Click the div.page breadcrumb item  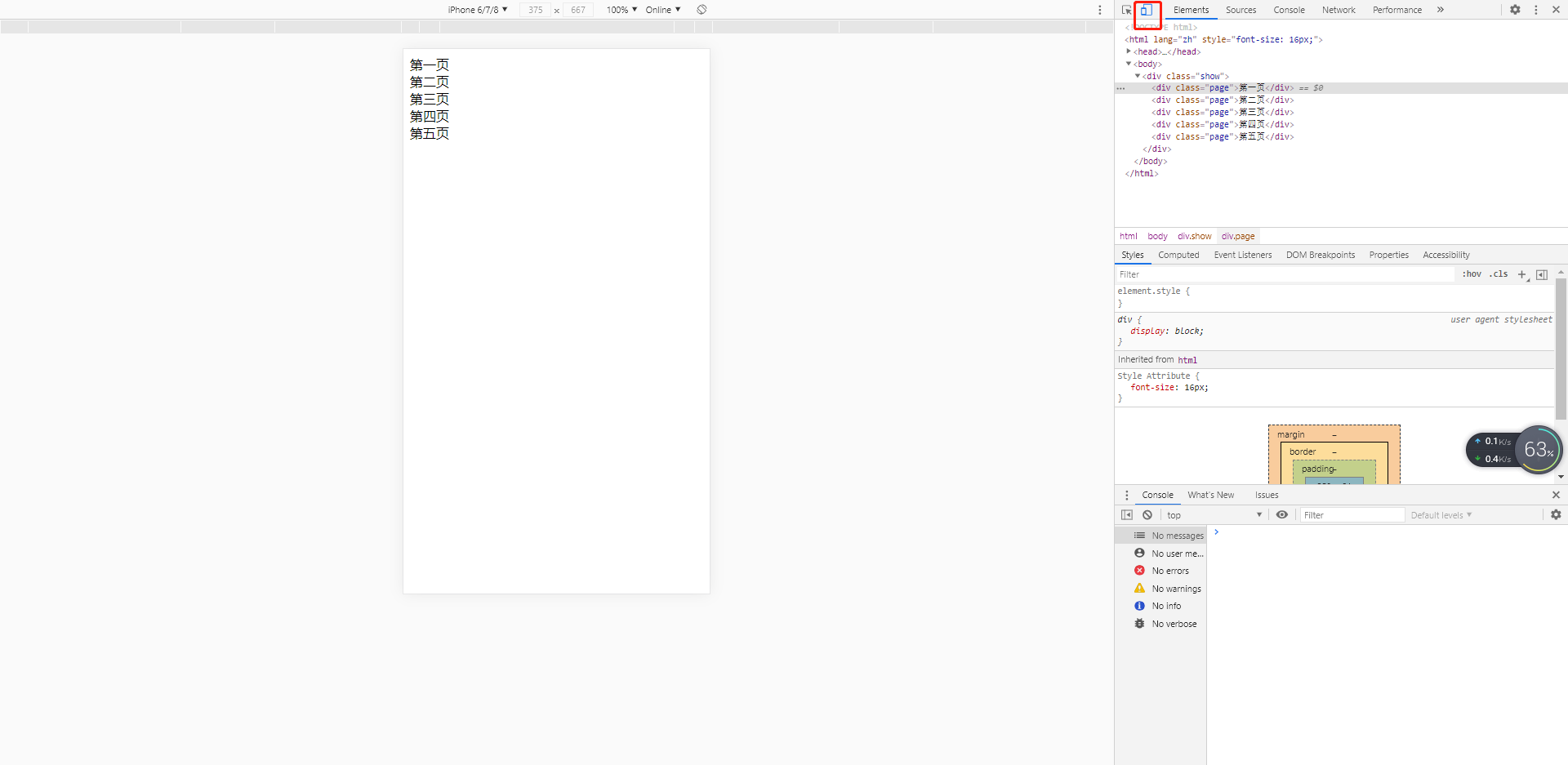tap(1238, 236)
